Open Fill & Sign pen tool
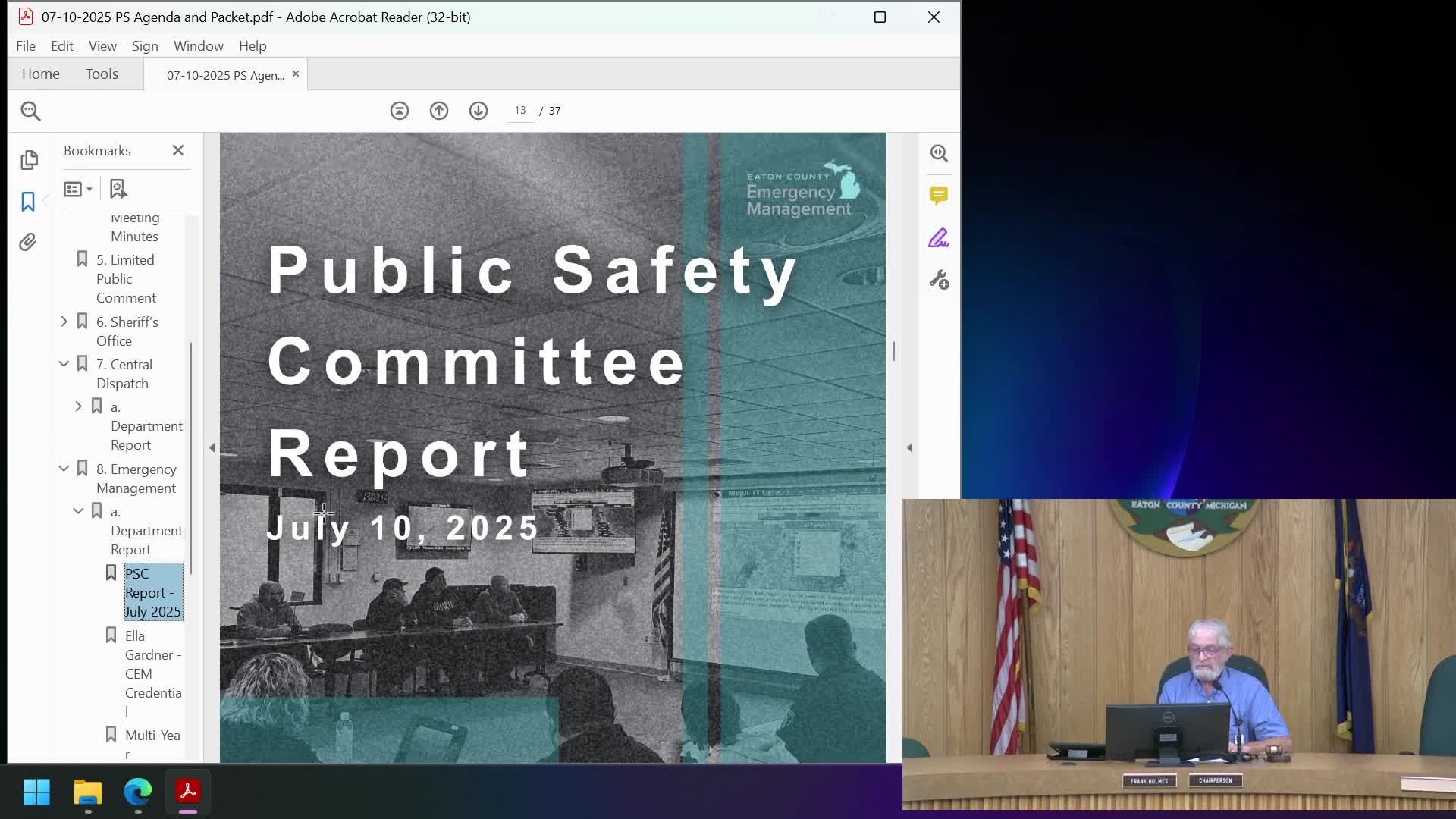Image resolution: width=1456 pixels, height=819 pixels. pos(939,239)
